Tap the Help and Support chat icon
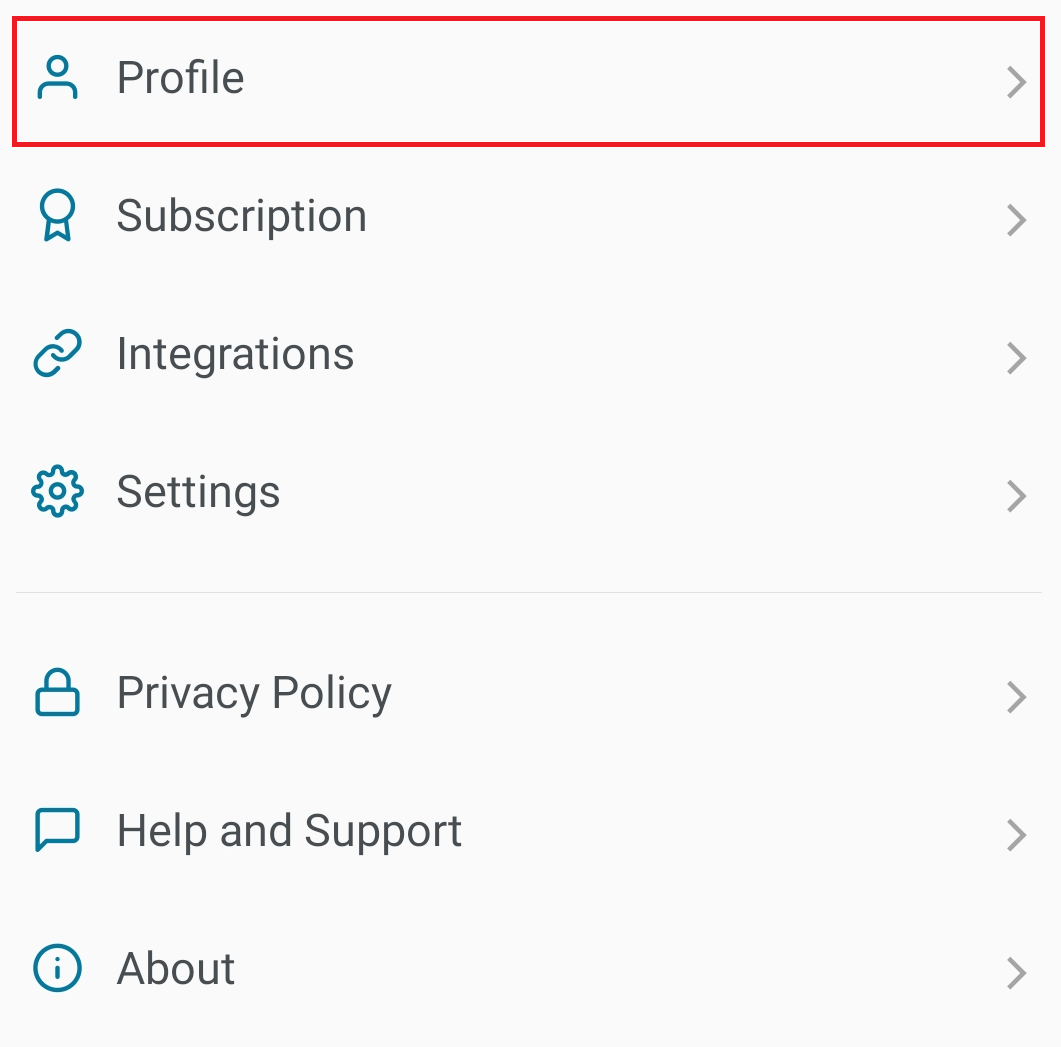This screenshot has width=1061, height=1047. 57,831
